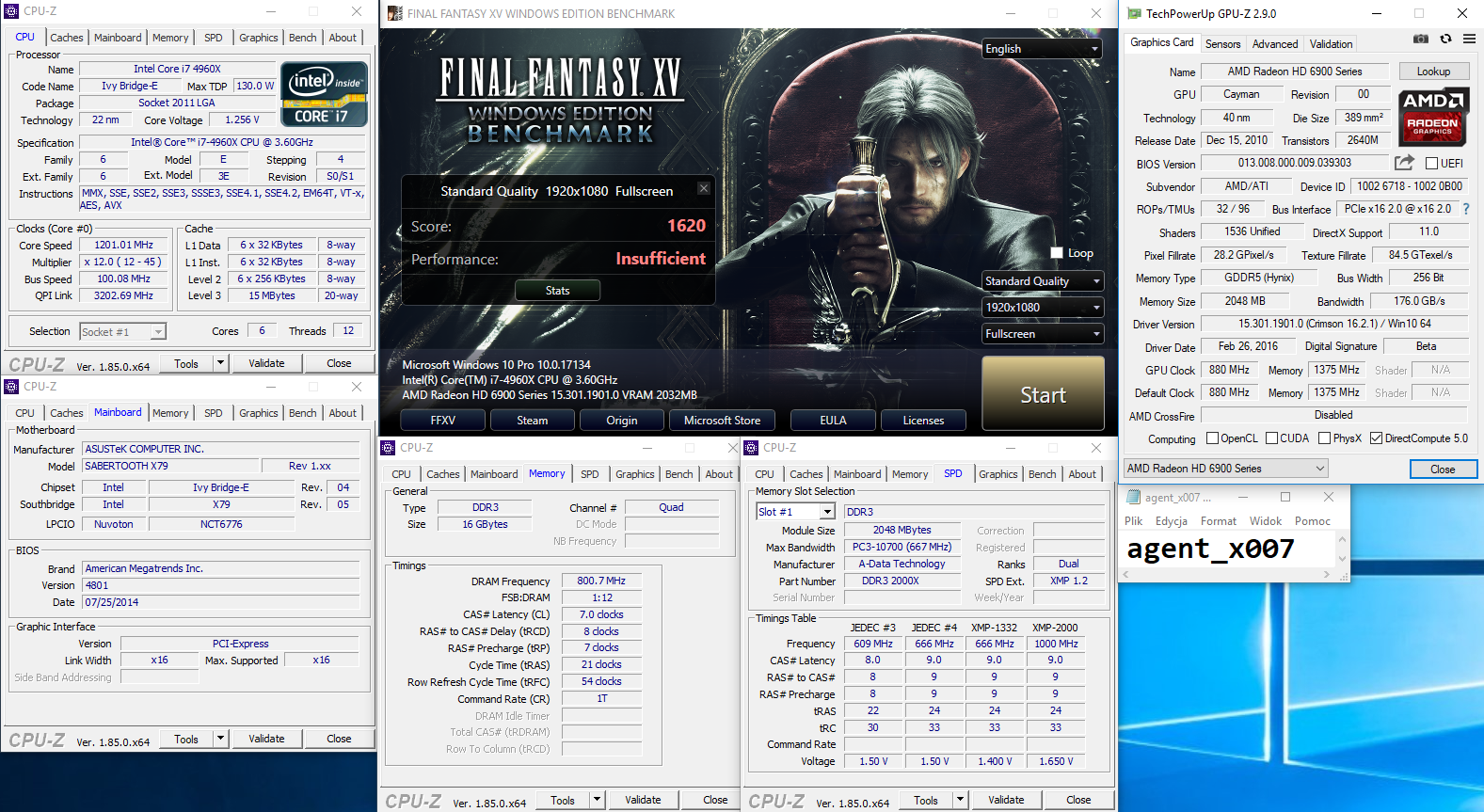Click the GPU Clock 880 MHz value
1484x812 pixels.
pyautogui.click(x=1229, y=371)
